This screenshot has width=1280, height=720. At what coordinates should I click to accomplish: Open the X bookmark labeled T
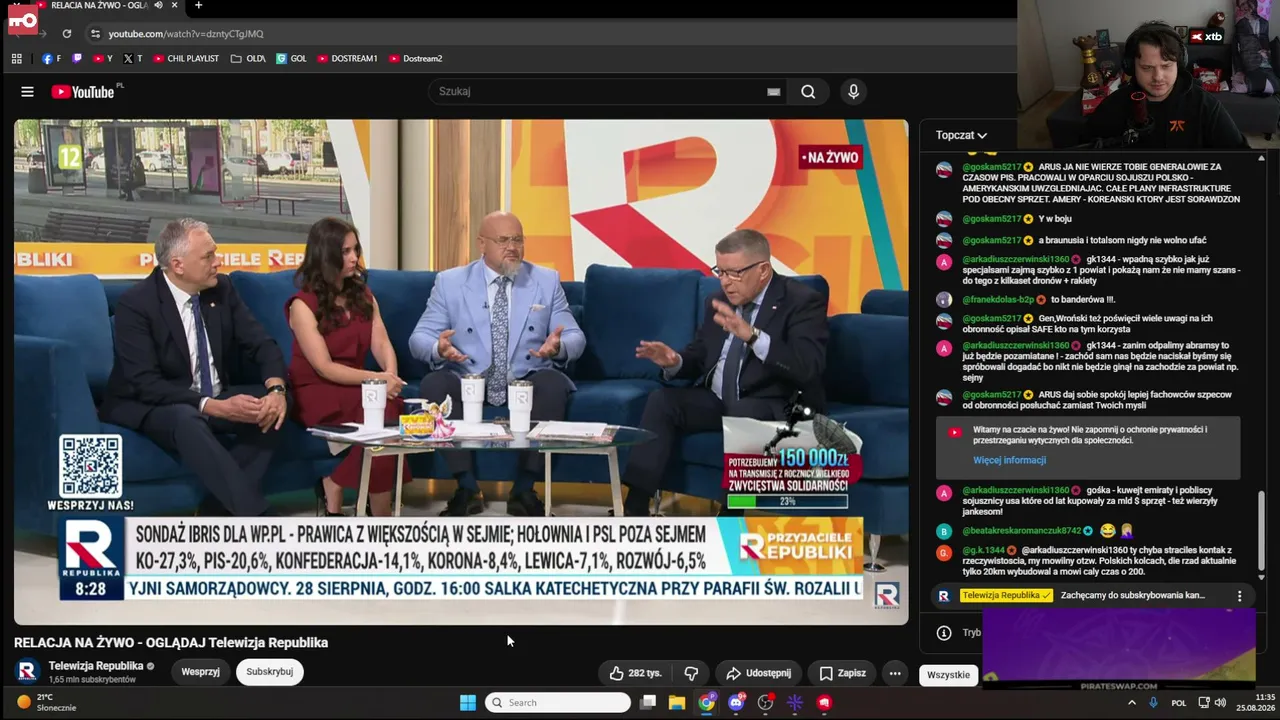[x=132, y=59]
